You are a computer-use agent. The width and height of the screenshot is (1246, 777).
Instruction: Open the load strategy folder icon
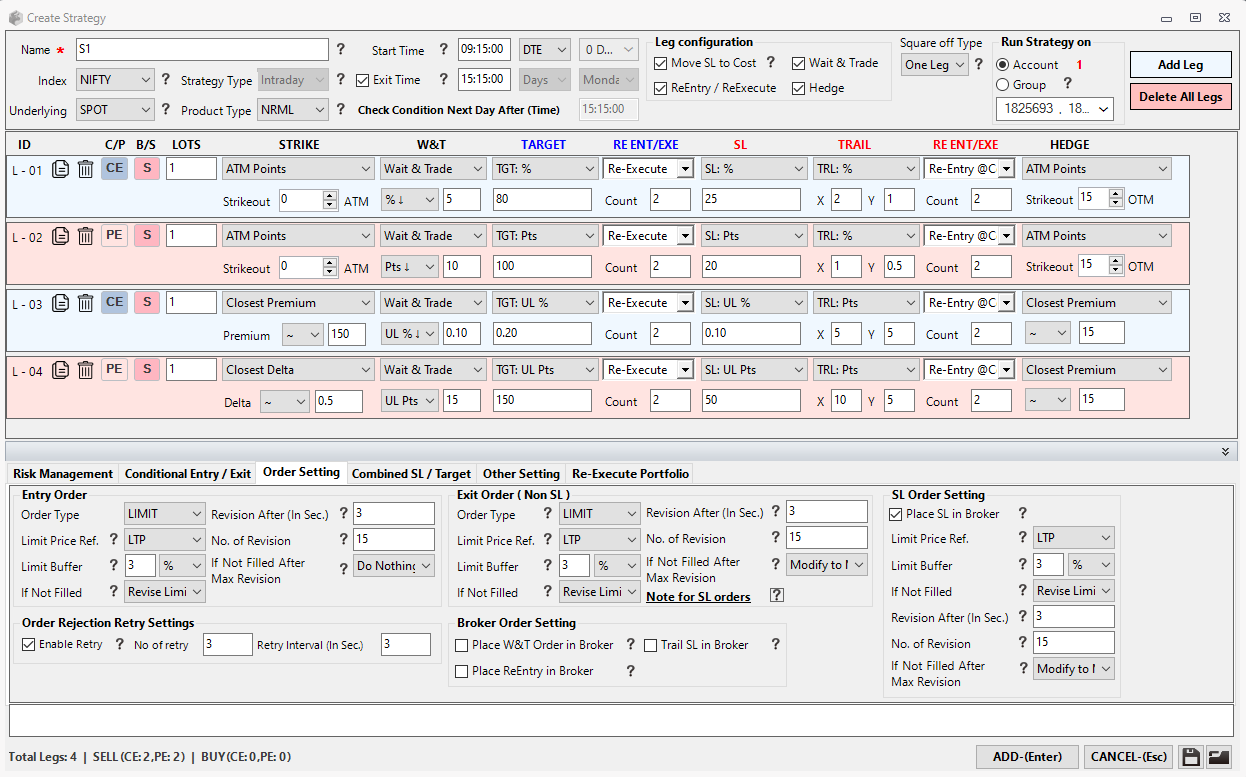tap(1218, 757)
